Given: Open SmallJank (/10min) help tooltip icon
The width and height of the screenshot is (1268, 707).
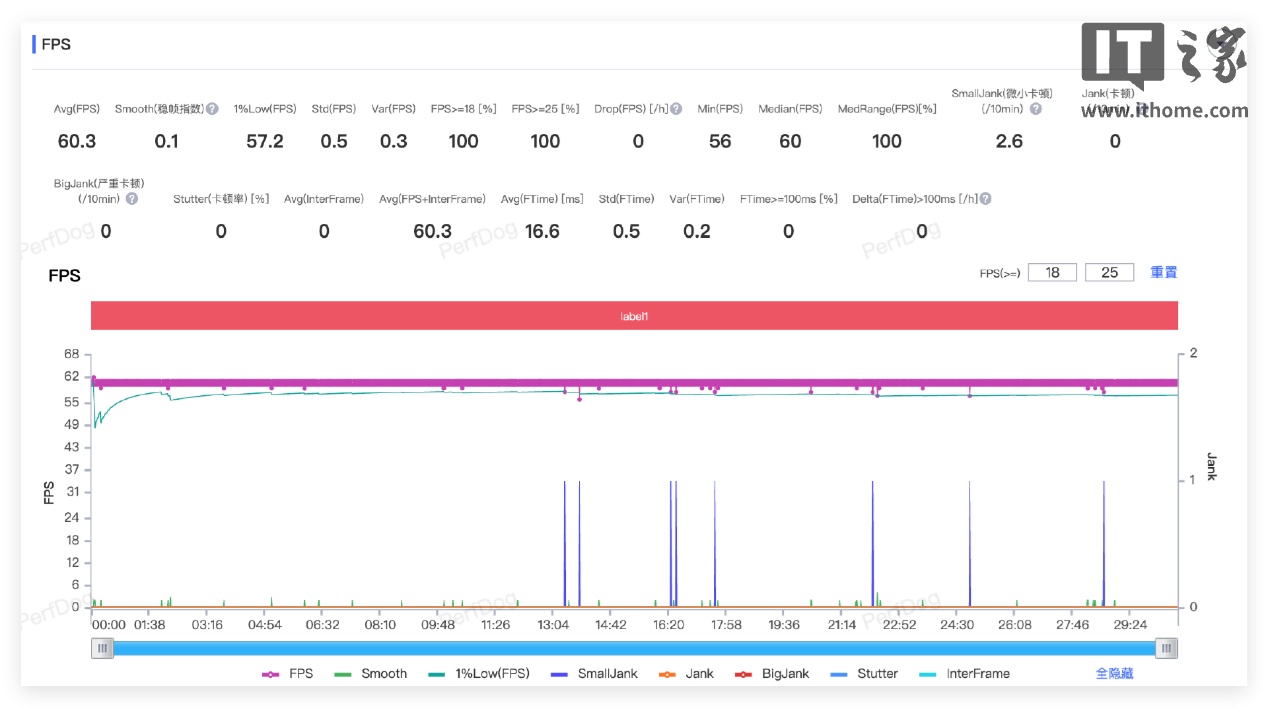Looking at the screenshot, I should click(x=1035, y=109).
